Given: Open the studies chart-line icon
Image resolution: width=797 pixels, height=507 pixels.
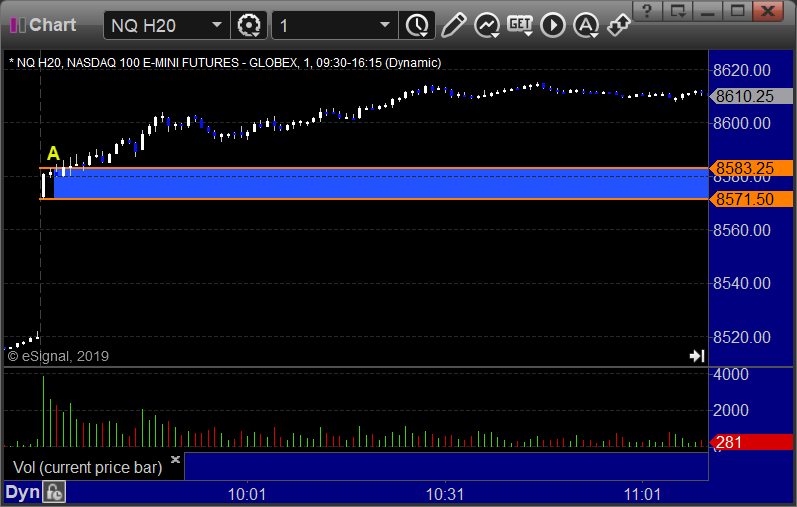Looking at the screenshot, I should click(487, 25).
